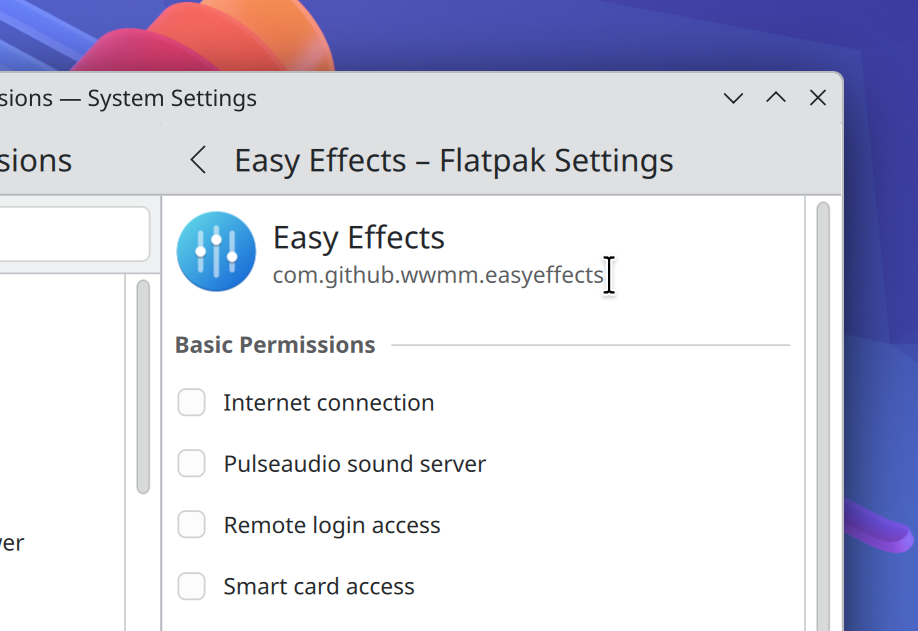Click the com.github.wwmm.easyeffects app ID text
This screenshot has width=918, height=631.
tap(438, 275)
